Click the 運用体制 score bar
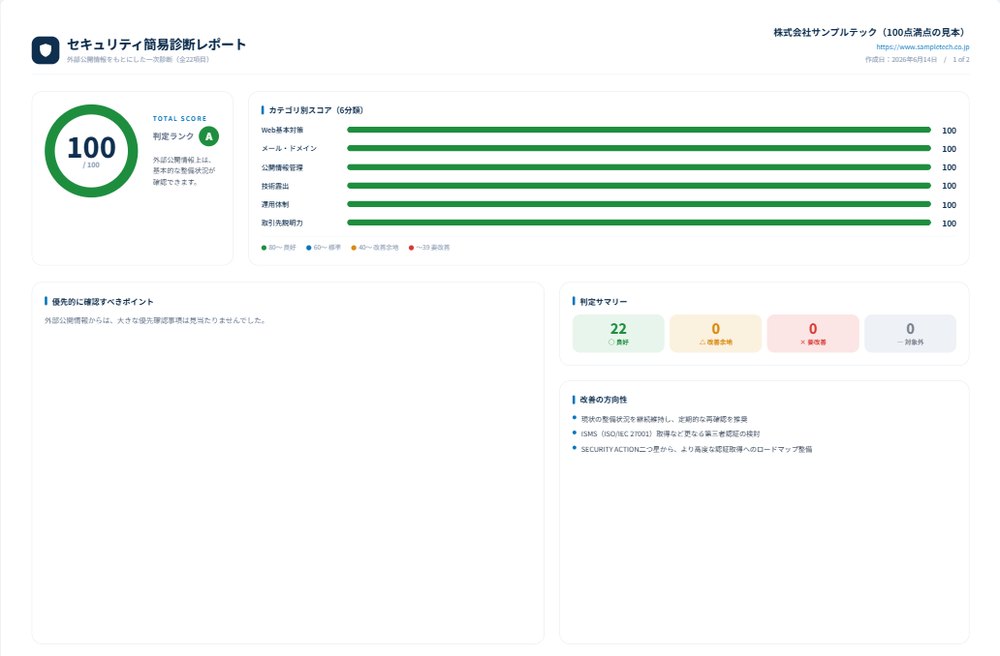 click(639, 205)
